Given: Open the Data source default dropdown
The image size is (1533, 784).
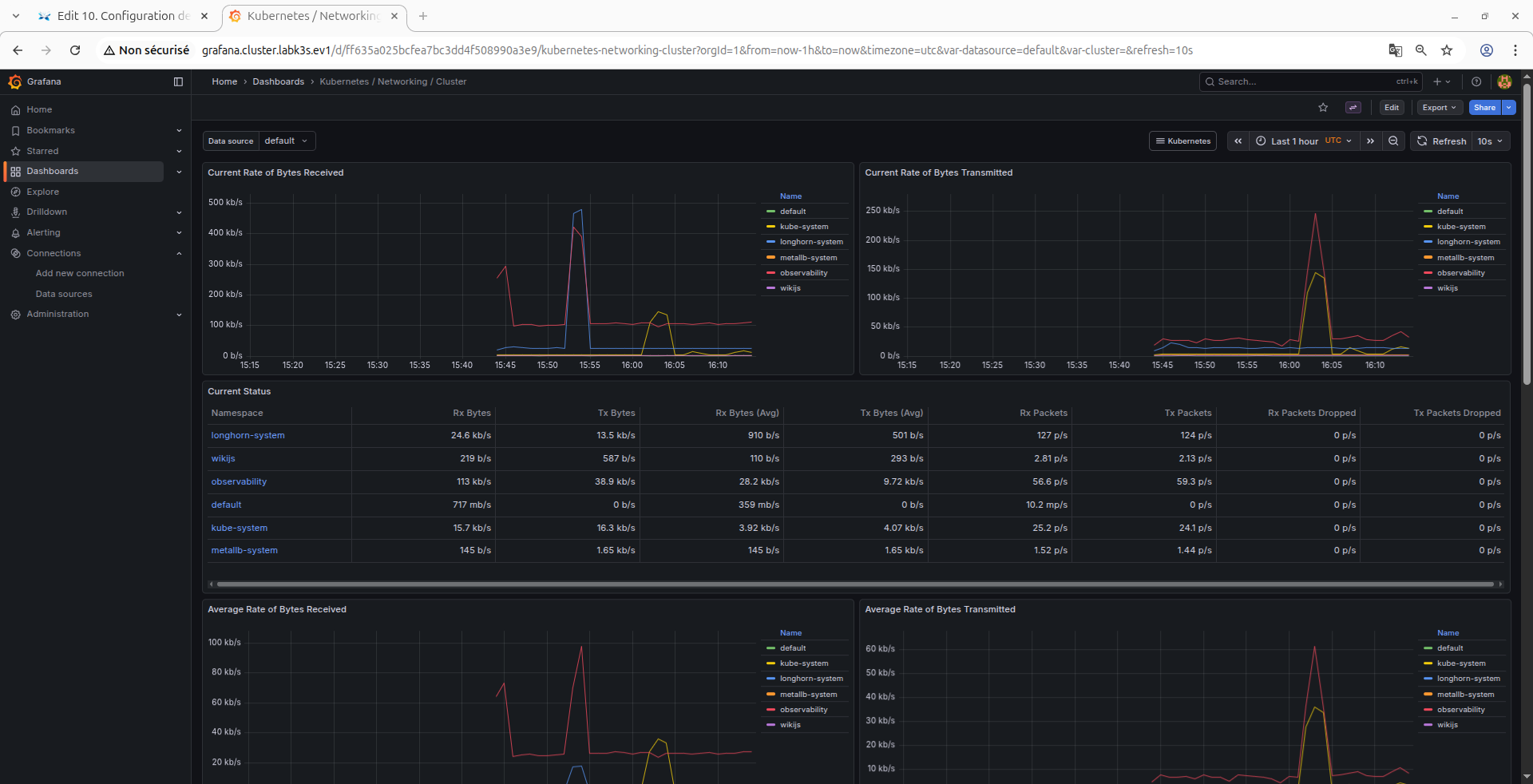Looking at the screenshot, I should [x=287, y=141].
